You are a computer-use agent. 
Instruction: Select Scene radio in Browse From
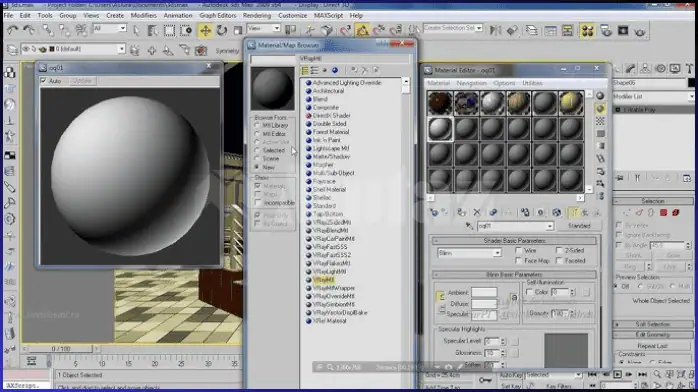click(x=257, y=158)
